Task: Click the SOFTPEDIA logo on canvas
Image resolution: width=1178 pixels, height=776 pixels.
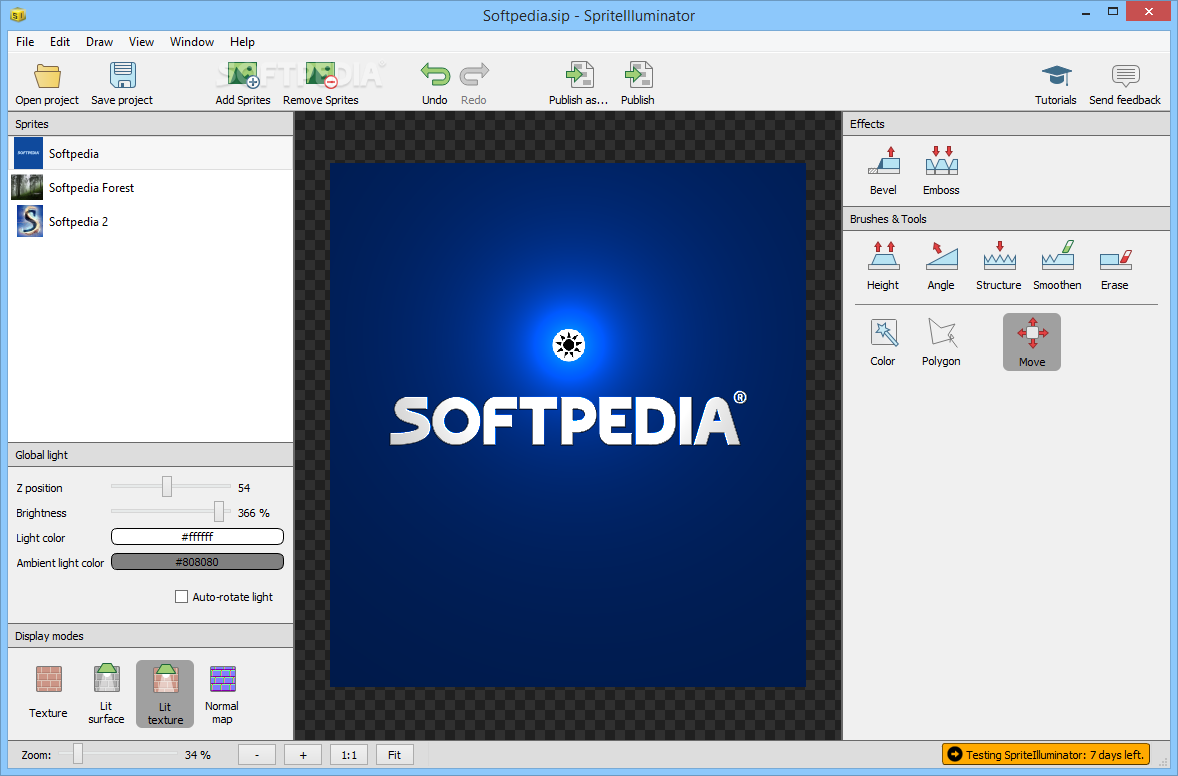Action: pos(568,419)
